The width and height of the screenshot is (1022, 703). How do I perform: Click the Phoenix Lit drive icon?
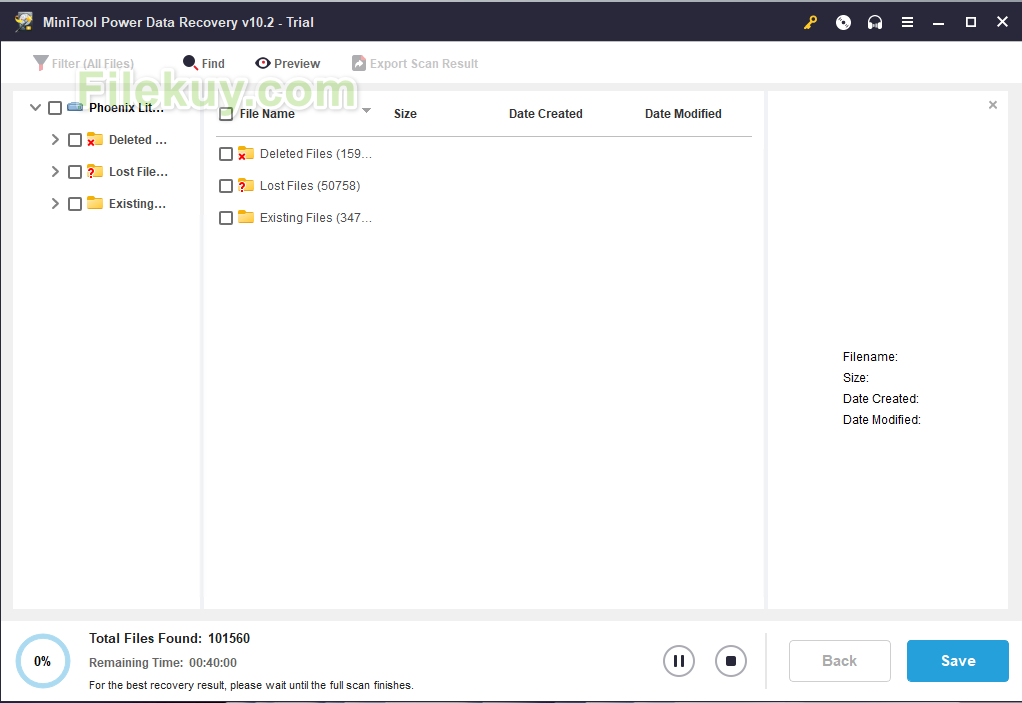(75, 107)
